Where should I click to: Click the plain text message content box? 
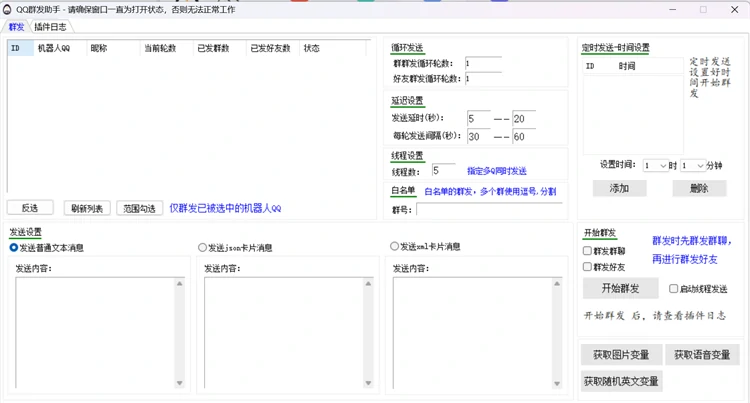click(x=100, y=333)
